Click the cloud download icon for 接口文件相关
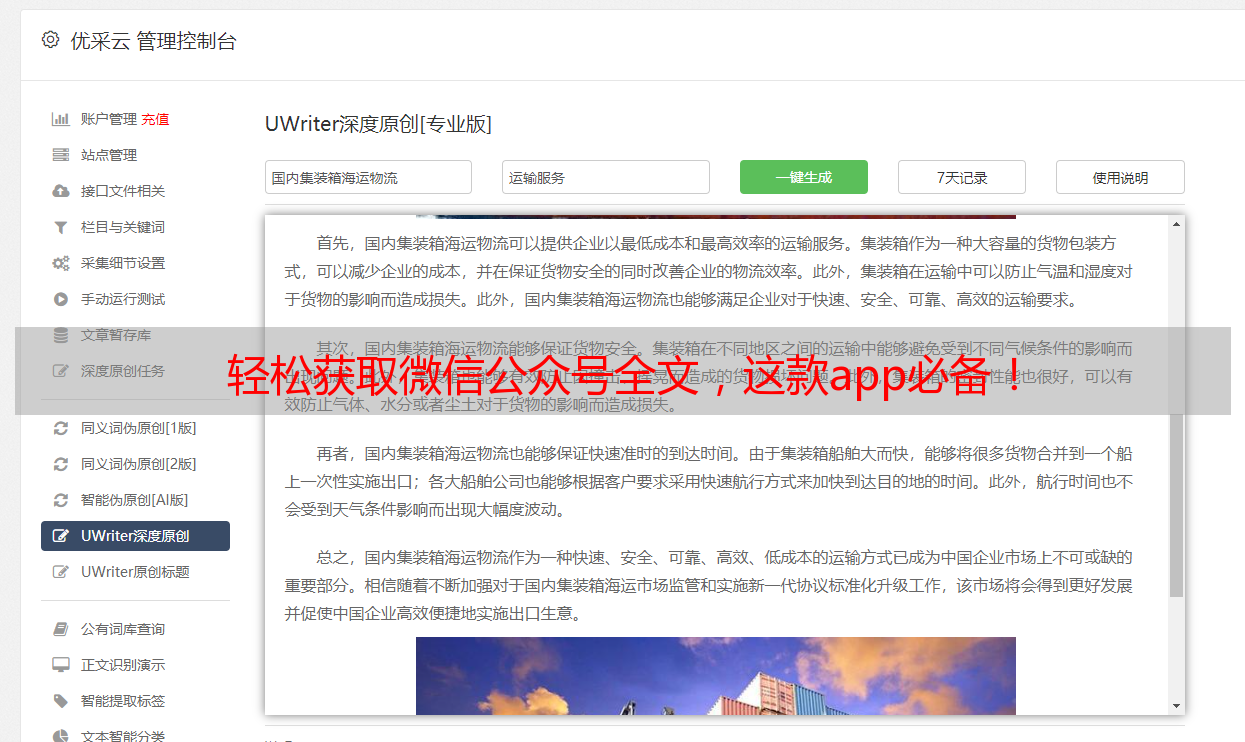 [x=61, y=191]
